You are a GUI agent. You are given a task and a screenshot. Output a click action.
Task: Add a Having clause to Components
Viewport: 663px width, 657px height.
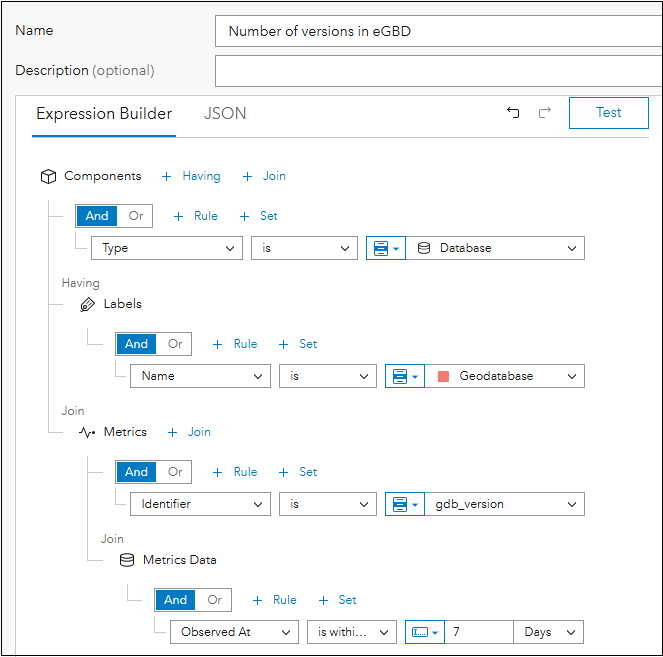point(191,176)
